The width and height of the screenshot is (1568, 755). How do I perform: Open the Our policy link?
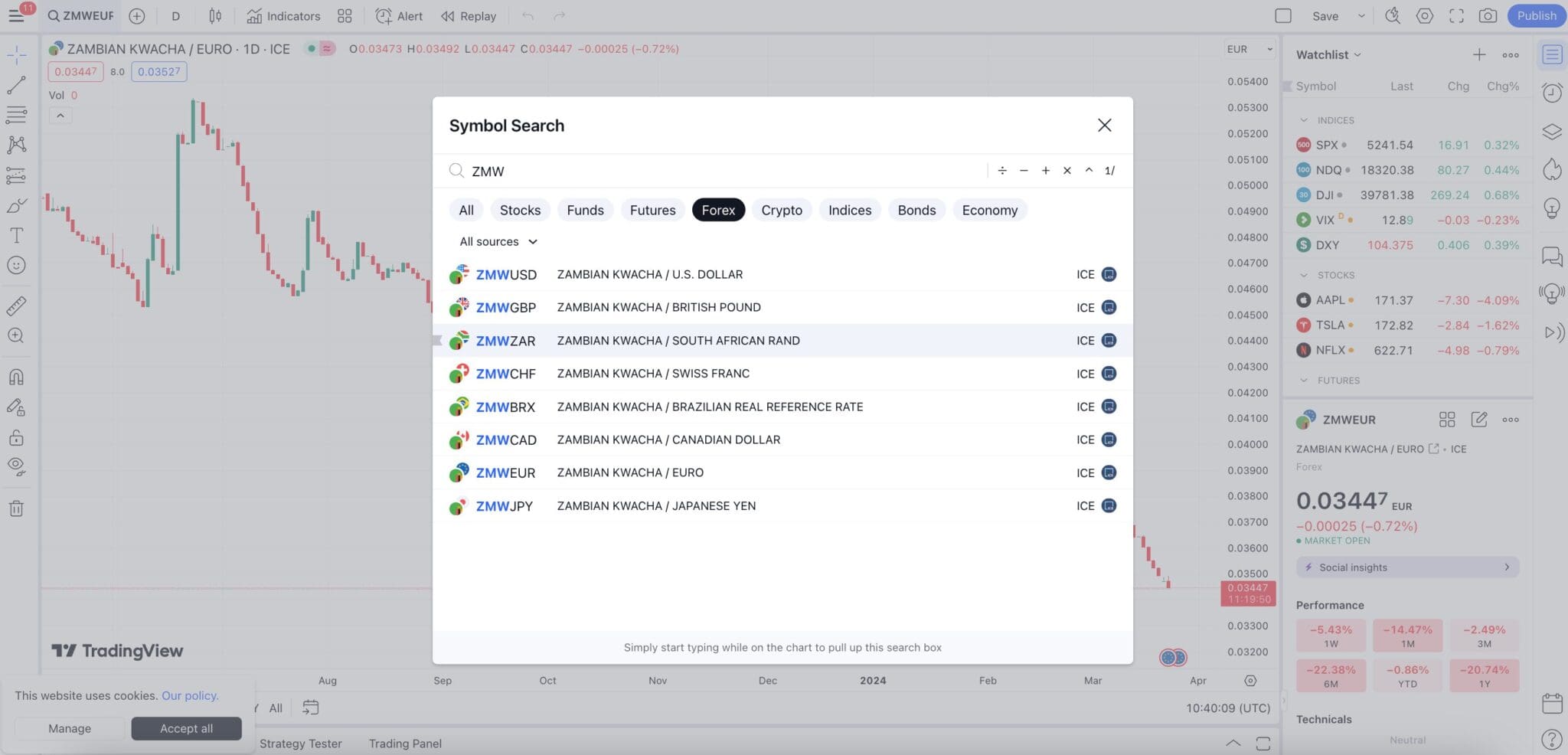(x=190, y=695)
